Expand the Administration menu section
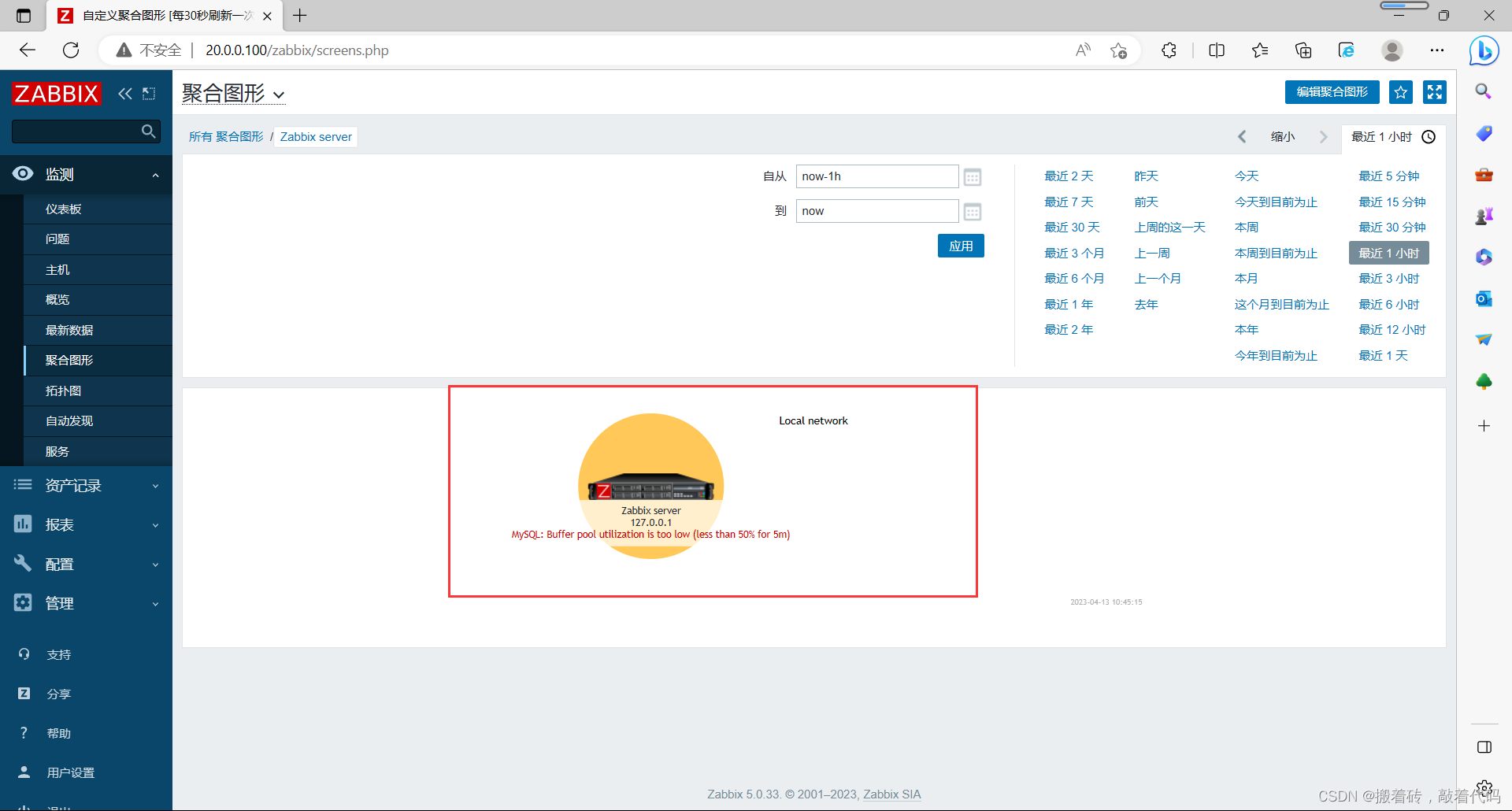 86,603
